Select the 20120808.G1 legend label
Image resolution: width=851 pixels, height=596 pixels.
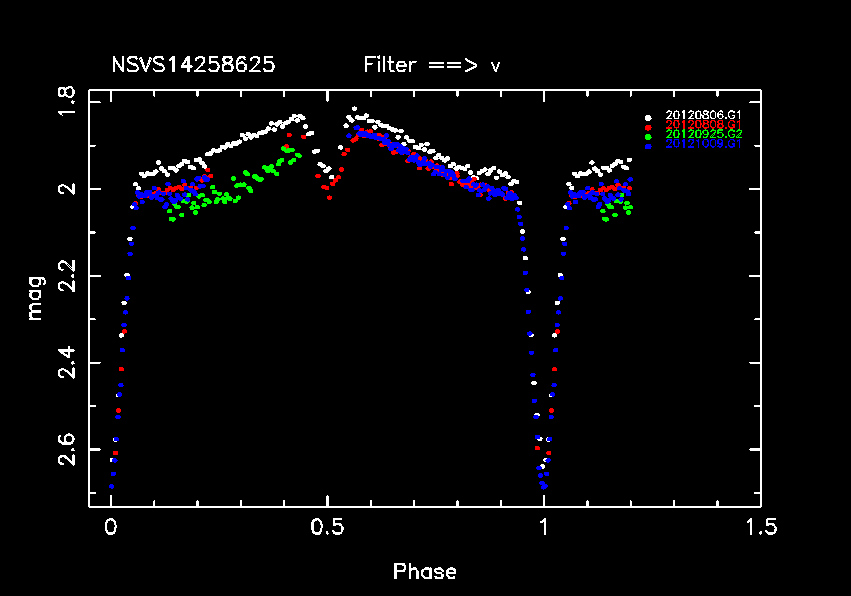[703, 125]
